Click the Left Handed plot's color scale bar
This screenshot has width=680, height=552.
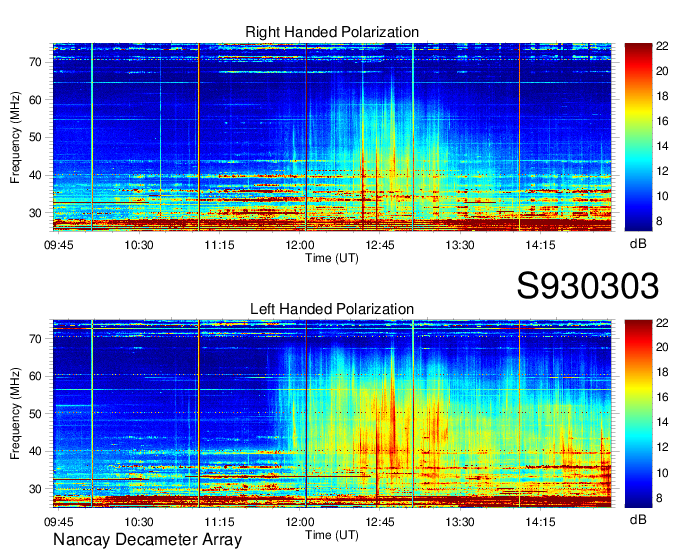[638, 414]
